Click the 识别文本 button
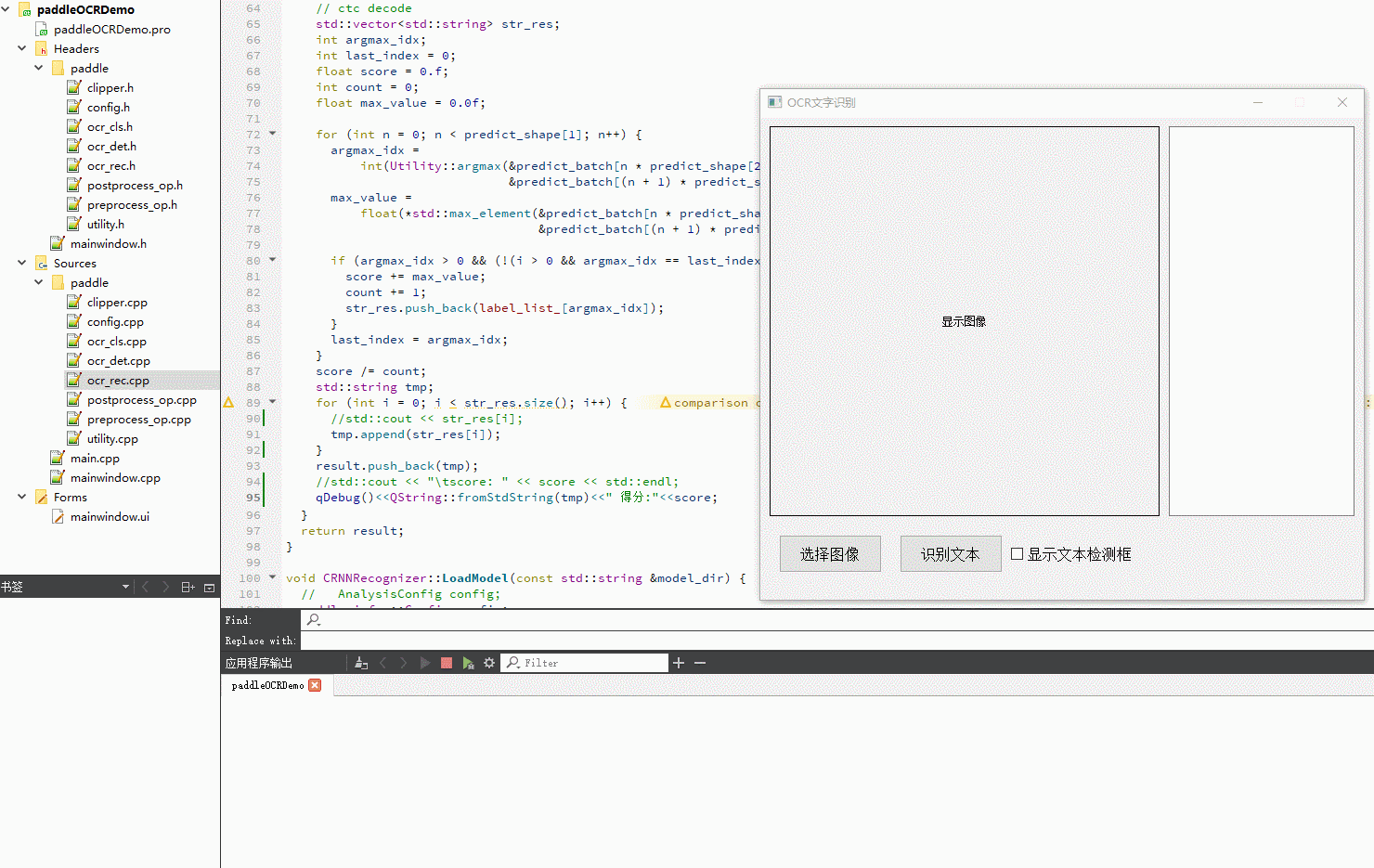Image resolution: width=1374 pixels, height=868 pixels. (951, 552)
